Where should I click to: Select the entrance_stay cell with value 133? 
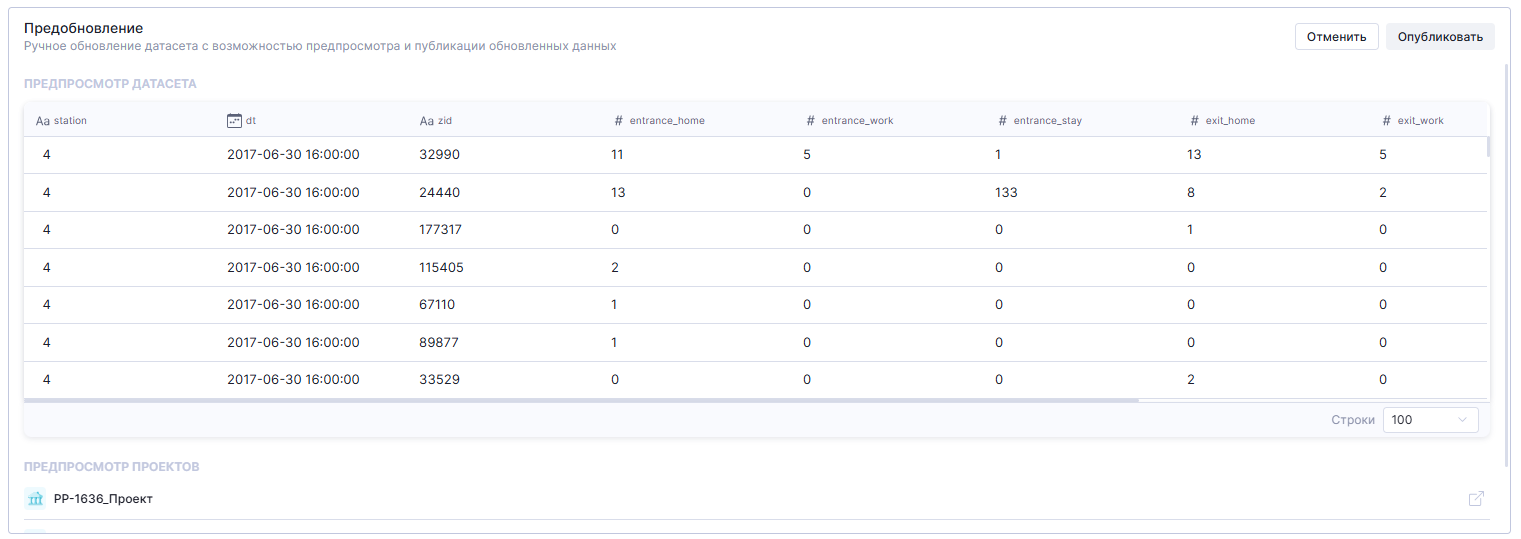coord(1005,192)
